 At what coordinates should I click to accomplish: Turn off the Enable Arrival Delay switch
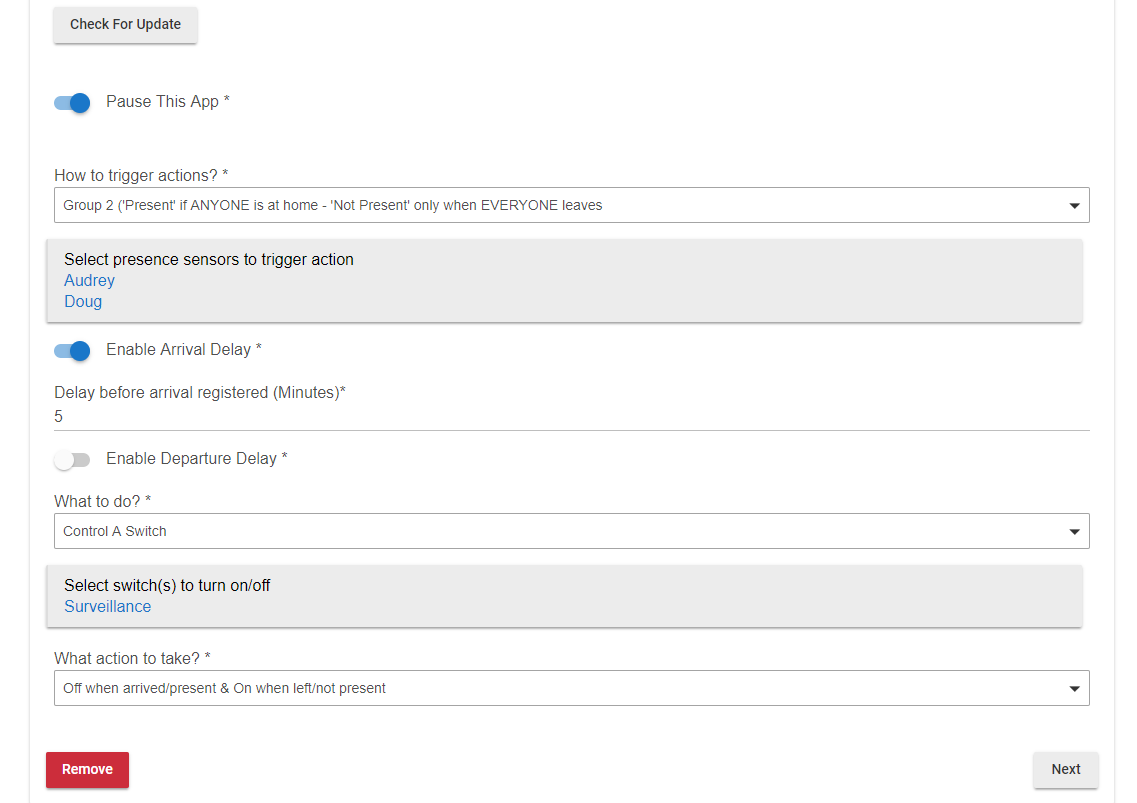coord(73,350)
